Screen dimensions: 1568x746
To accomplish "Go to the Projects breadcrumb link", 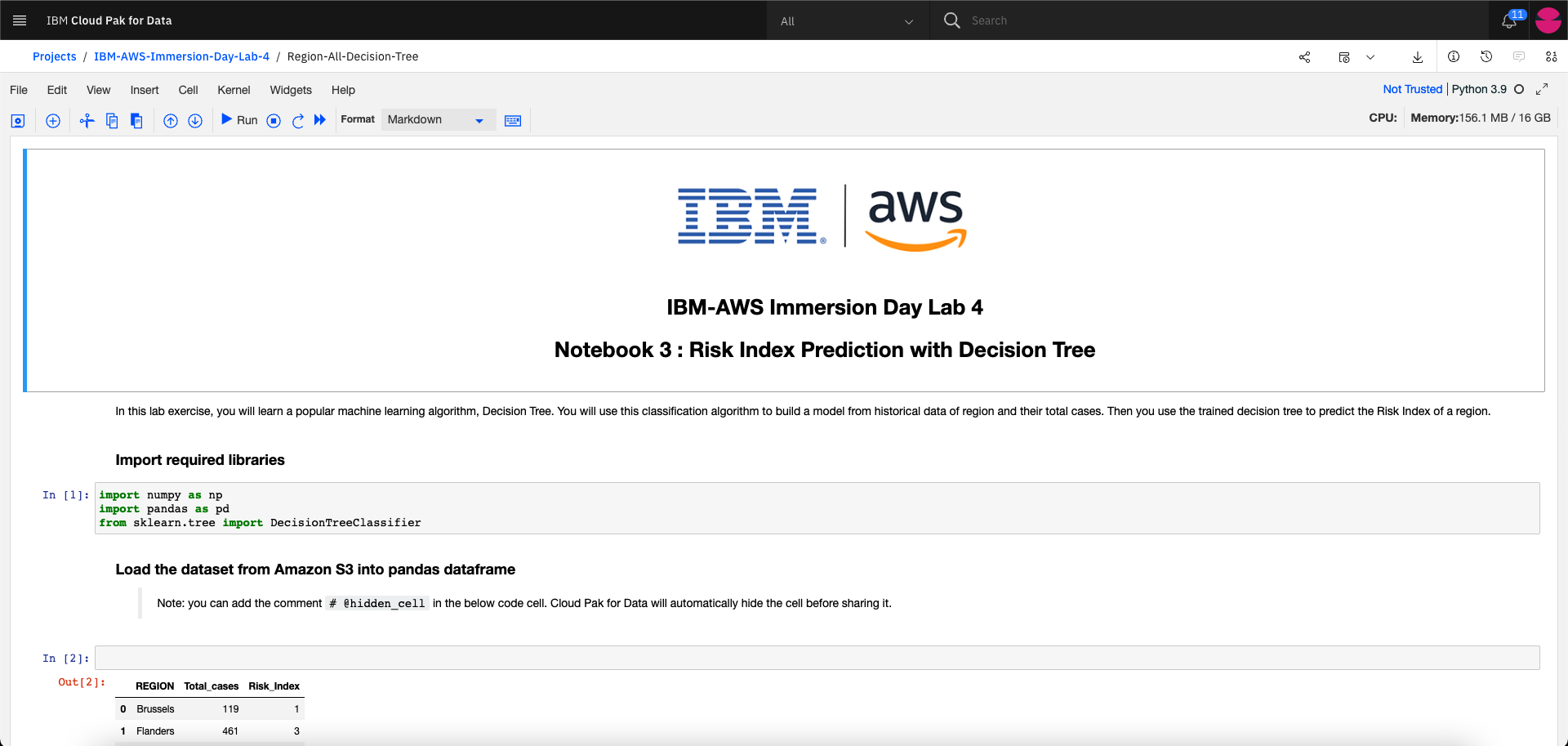I will click(x=54, y=56).
